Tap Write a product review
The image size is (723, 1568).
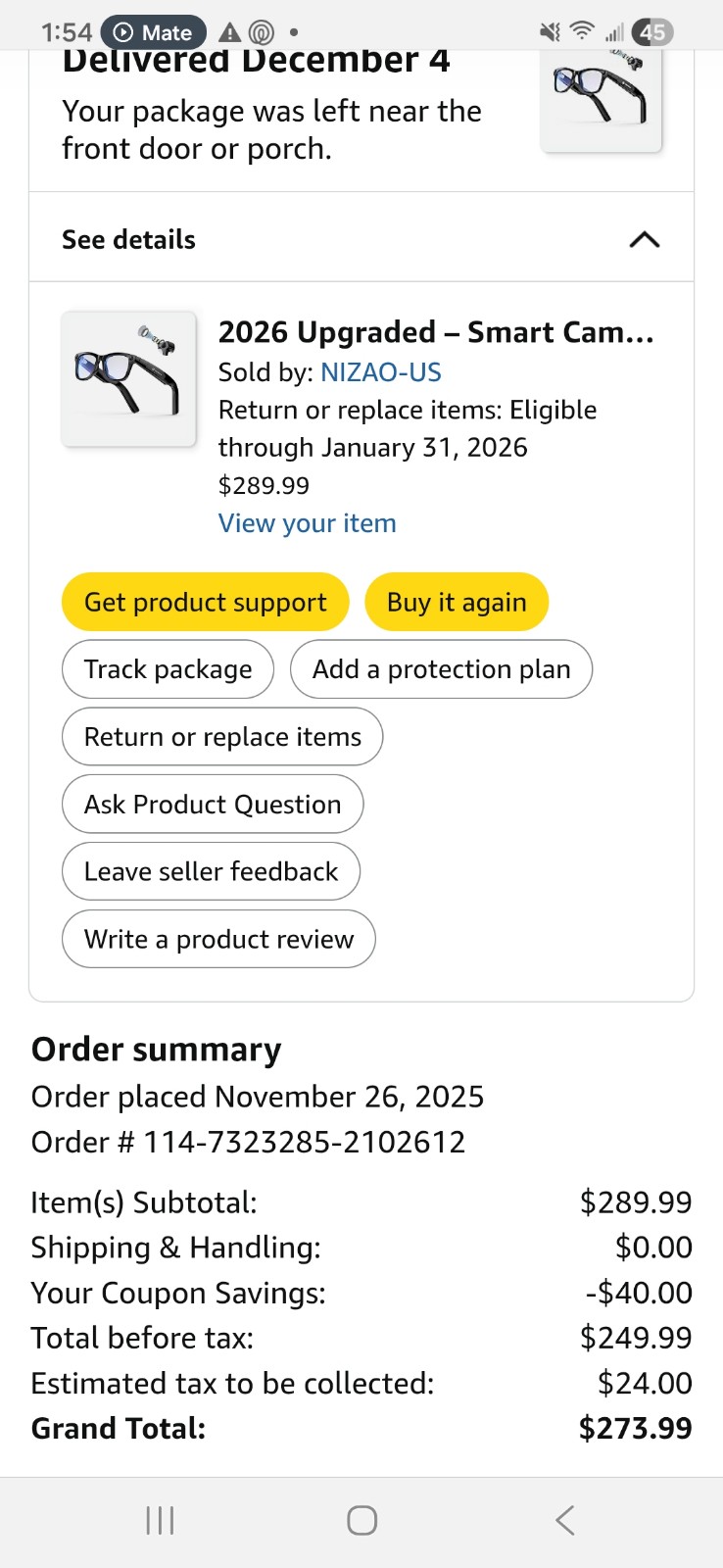point(218,939)
